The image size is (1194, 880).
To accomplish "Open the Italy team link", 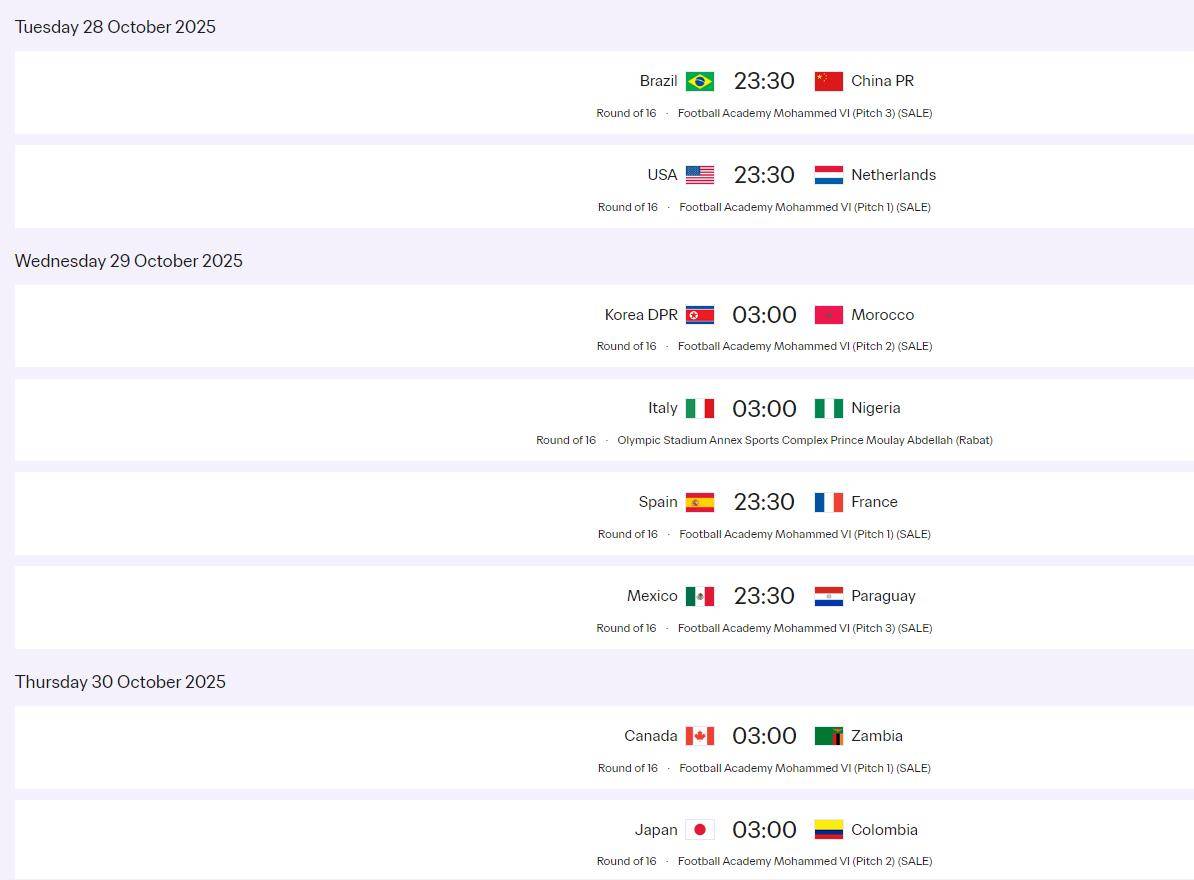I will (x=662, y=408).
